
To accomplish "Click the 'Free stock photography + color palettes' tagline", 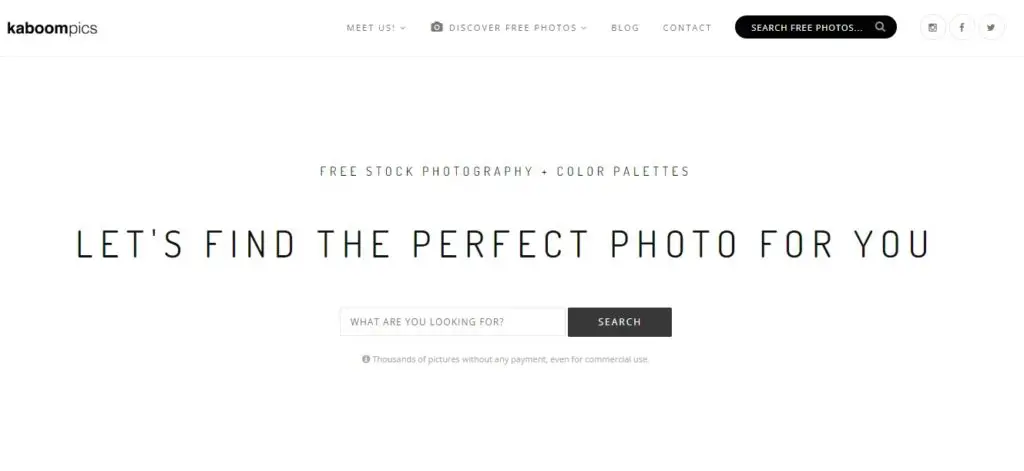I will (x=505, y=172).
